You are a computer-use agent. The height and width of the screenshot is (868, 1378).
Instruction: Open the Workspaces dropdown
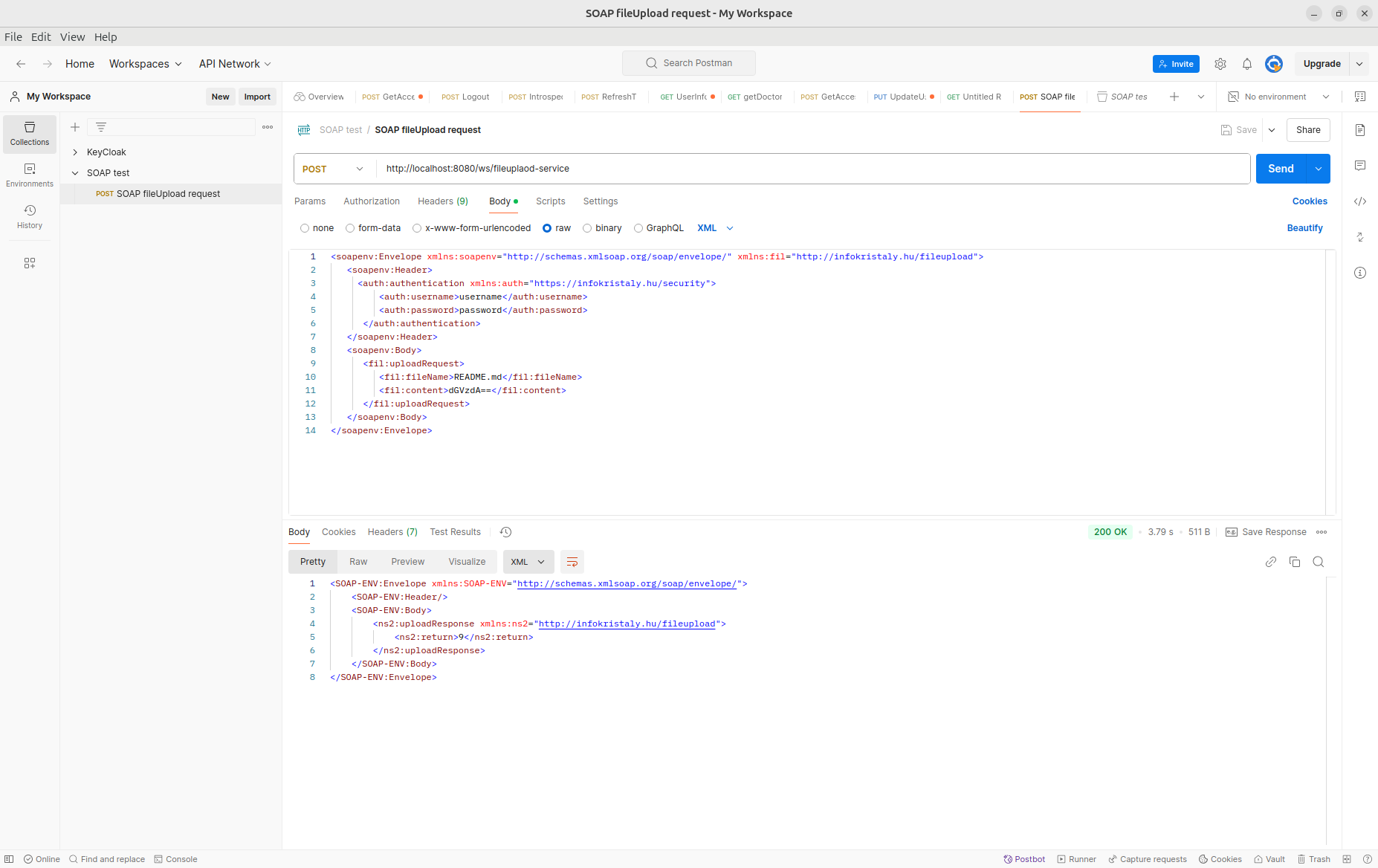(x=146, y=64)
